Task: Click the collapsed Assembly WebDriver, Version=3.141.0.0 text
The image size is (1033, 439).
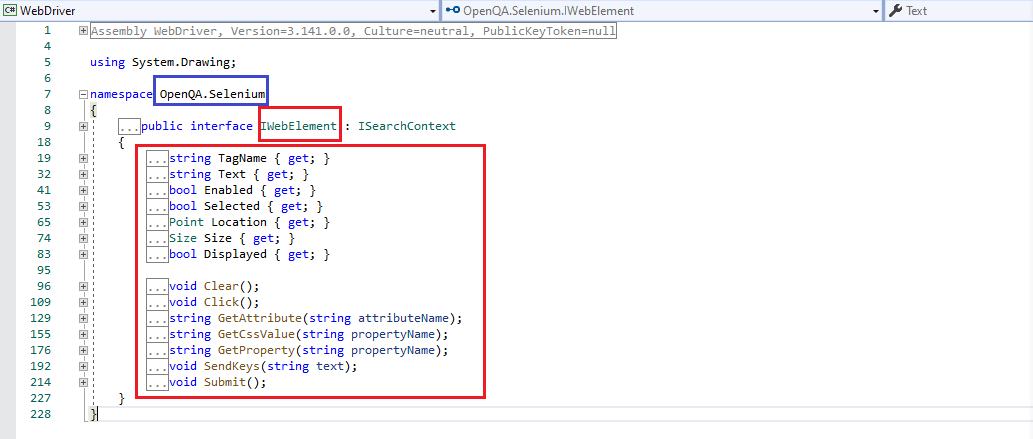Action: pyautogui.click(x=353, y=30)
